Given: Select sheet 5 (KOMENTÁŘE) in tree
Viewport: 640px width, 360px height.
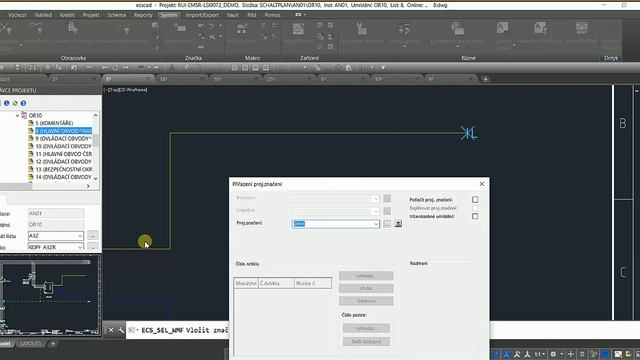Looking at the screenshot, I should (54, 123).
